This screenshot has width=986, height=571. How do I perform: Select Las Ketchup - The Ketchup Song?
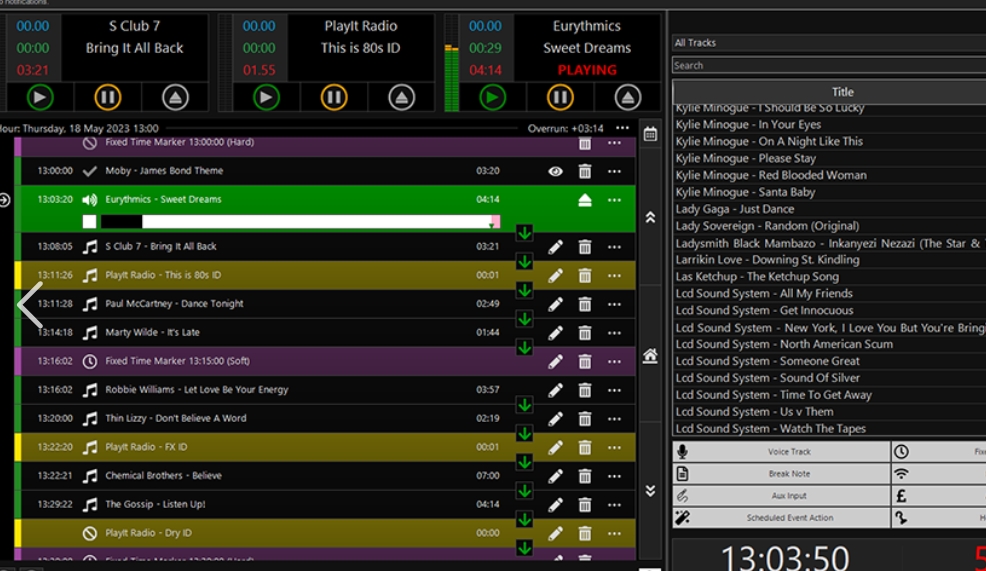coord(756,277)
